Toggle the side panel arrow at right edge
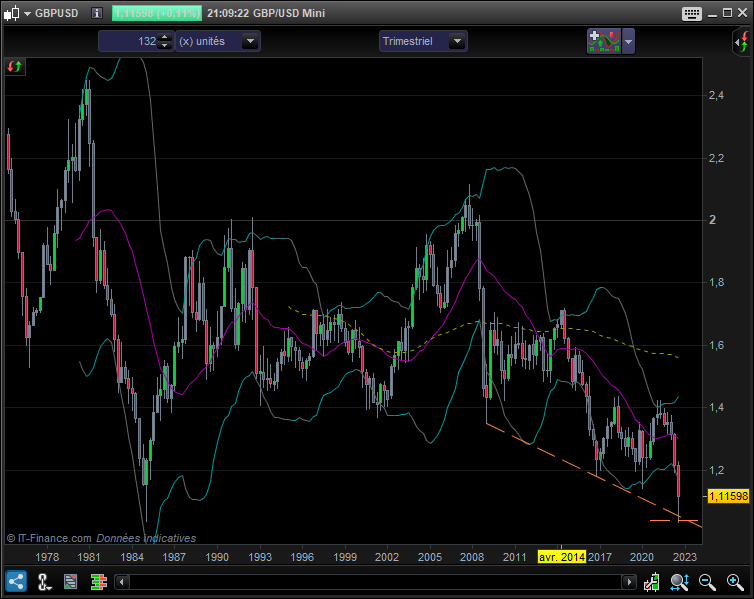Screen dimensions: 754x599 click(x=740, y=42)
